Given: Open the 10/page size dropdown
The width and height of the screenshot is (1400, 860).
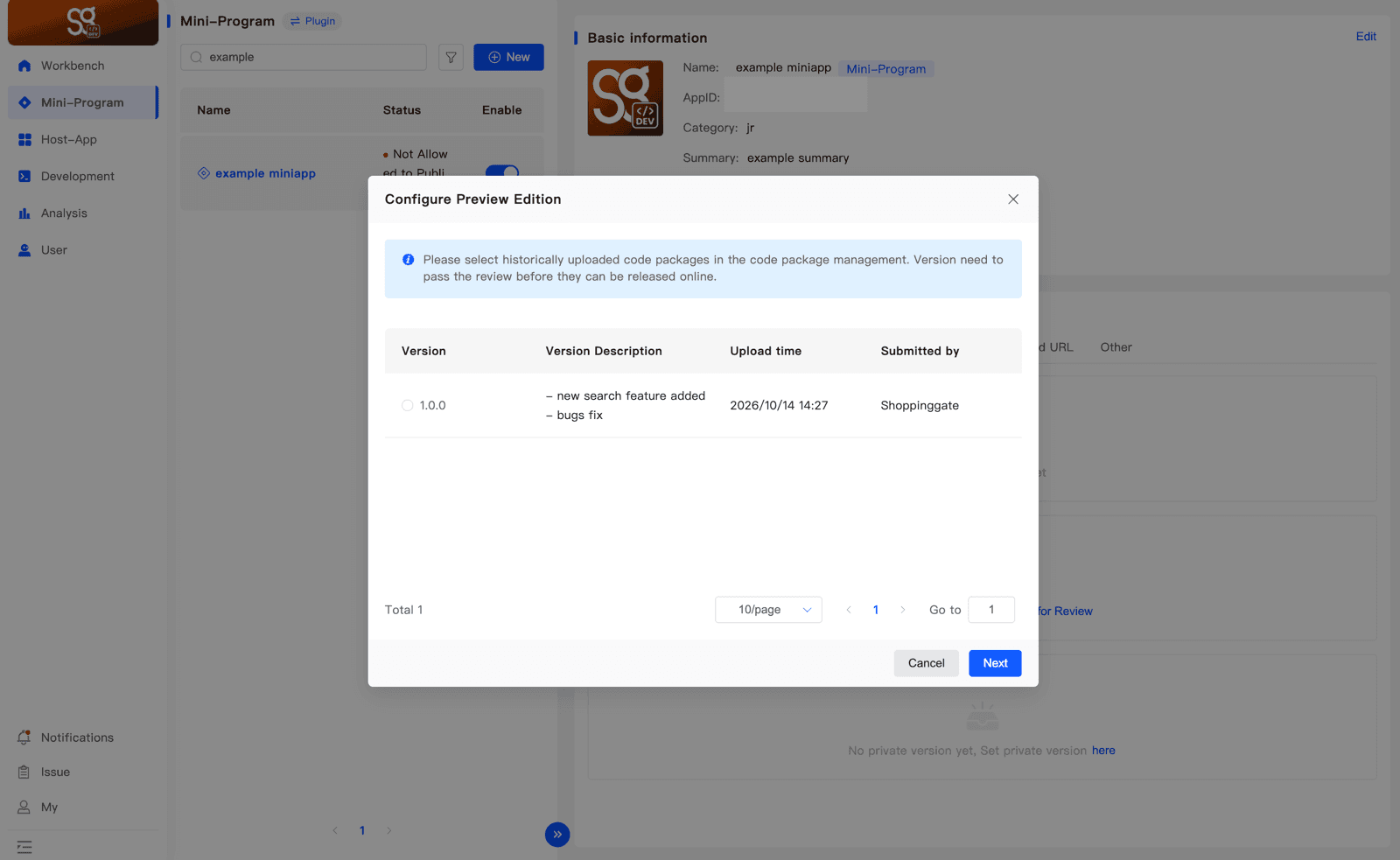Looking at the screenshot, I should [x=768, y=610].
